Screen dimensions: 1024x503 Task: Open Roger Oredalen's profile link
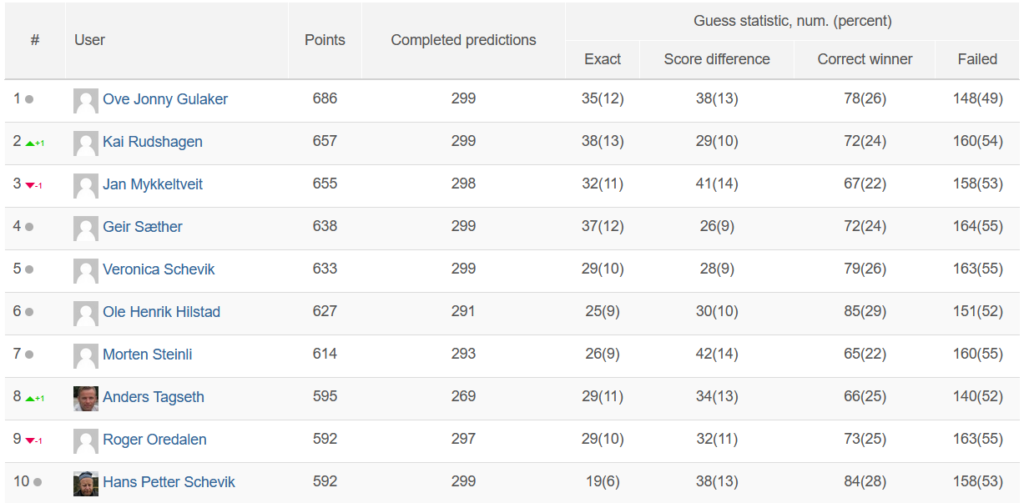pyautogui.click(x=155, y=439)
